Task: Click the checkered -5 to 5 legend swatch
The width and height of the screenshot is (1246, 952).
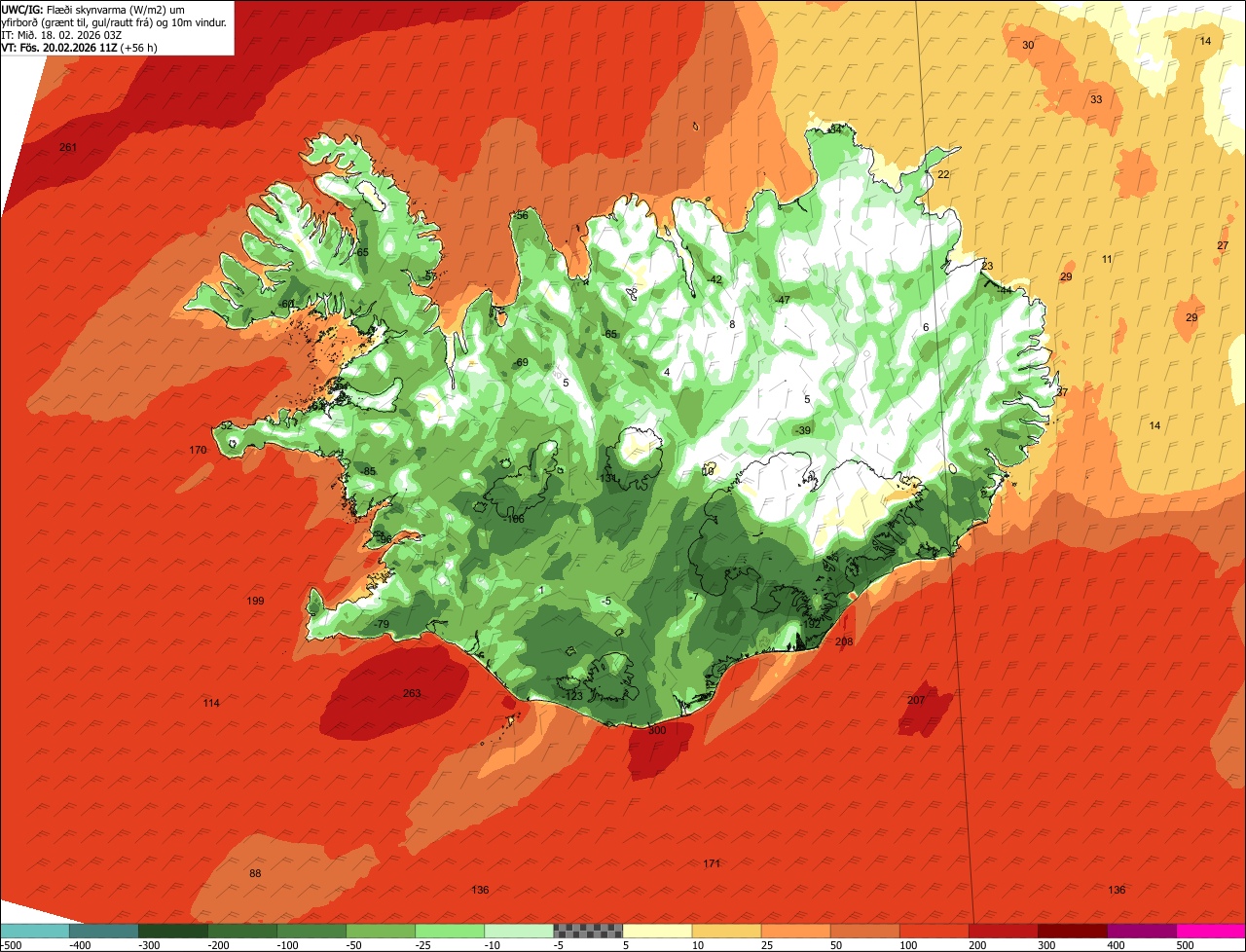Action: [588, 931]
